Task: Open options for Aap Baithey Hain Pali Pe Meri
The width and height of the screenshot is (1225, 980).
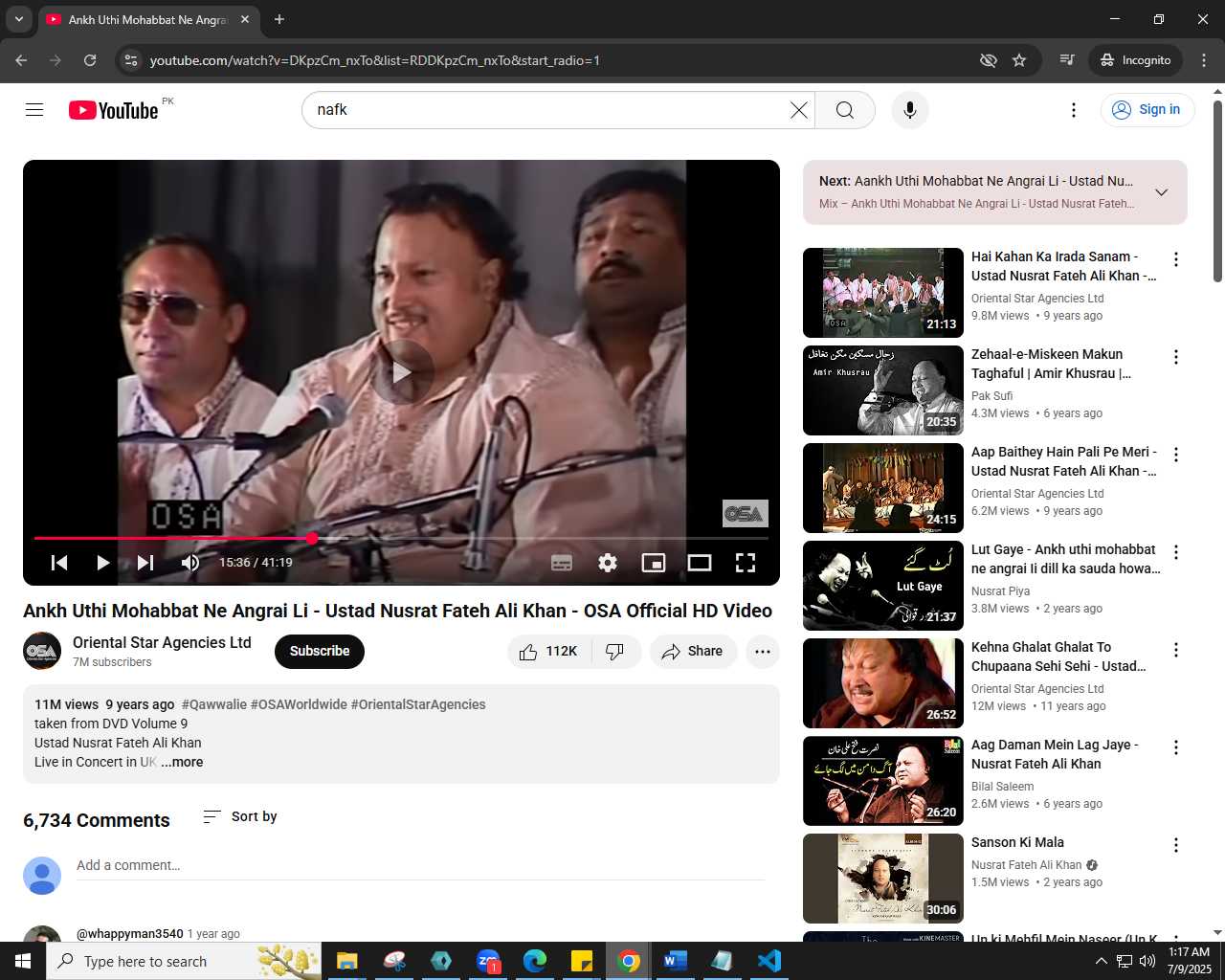Action: (1176, 455)
